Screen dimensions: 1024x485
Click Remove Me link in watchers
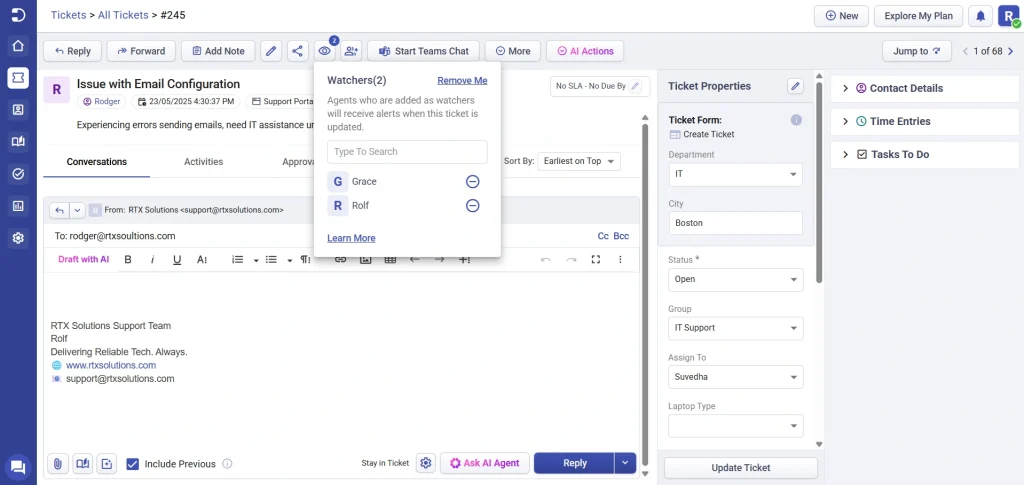[x=462, y=80]
